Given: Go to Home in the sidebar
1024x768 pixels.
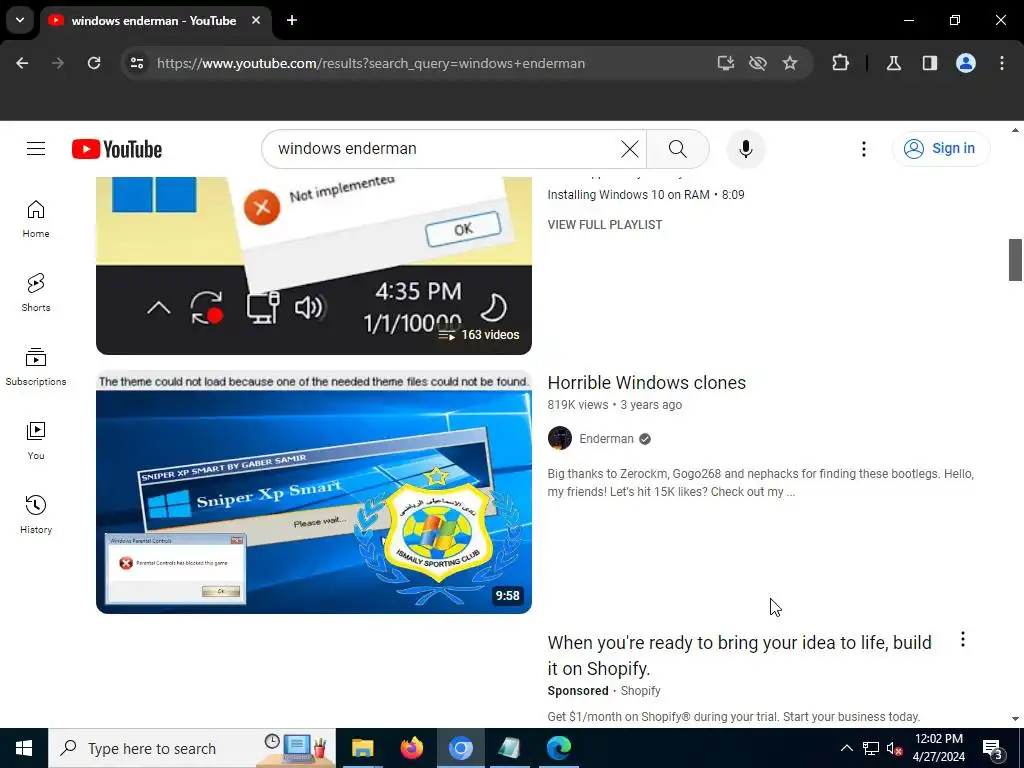Looking at the screenshot, I should pyautogui.click(x=36, y=219).
